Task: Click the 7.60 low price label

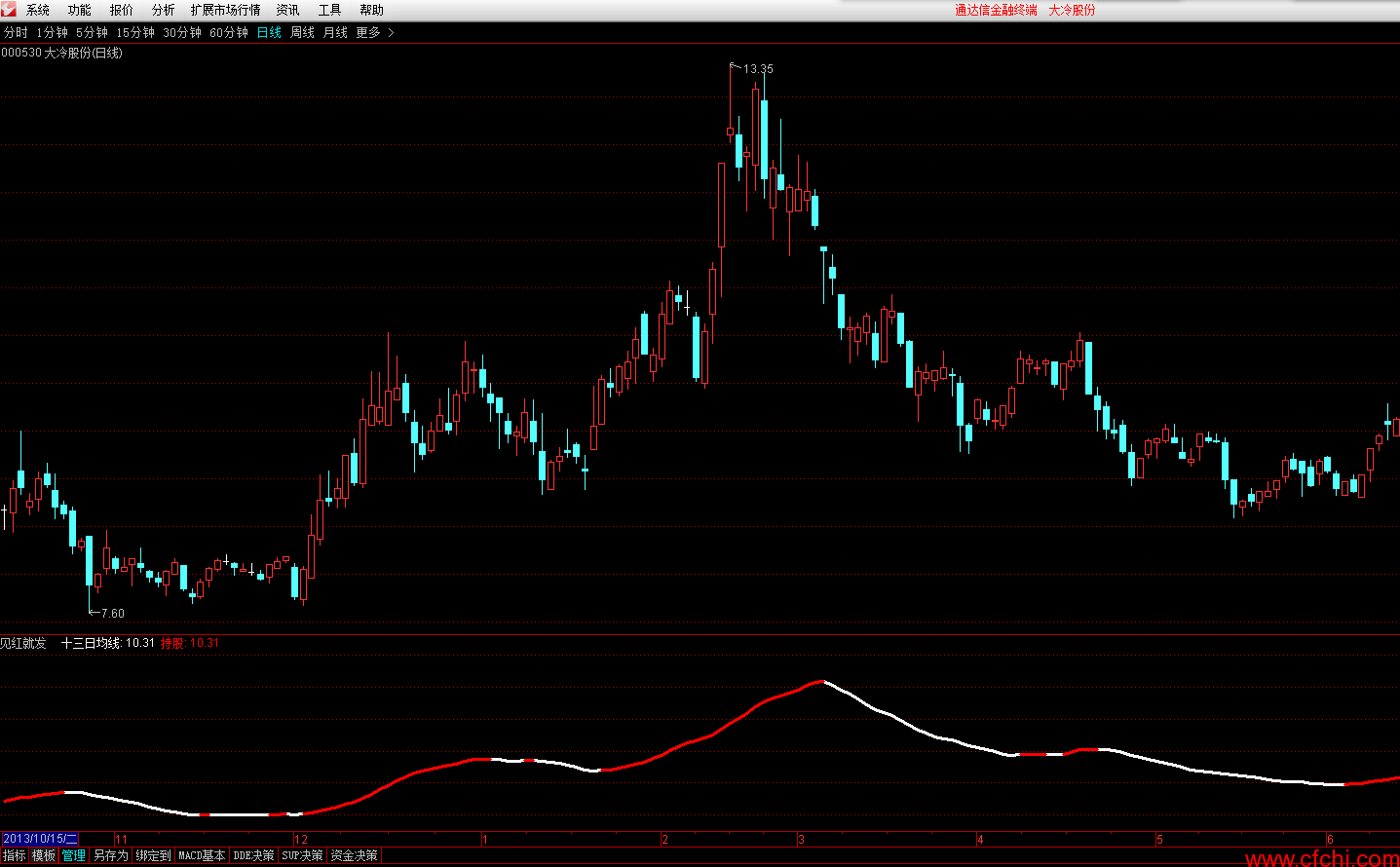Action: [113, 614]
